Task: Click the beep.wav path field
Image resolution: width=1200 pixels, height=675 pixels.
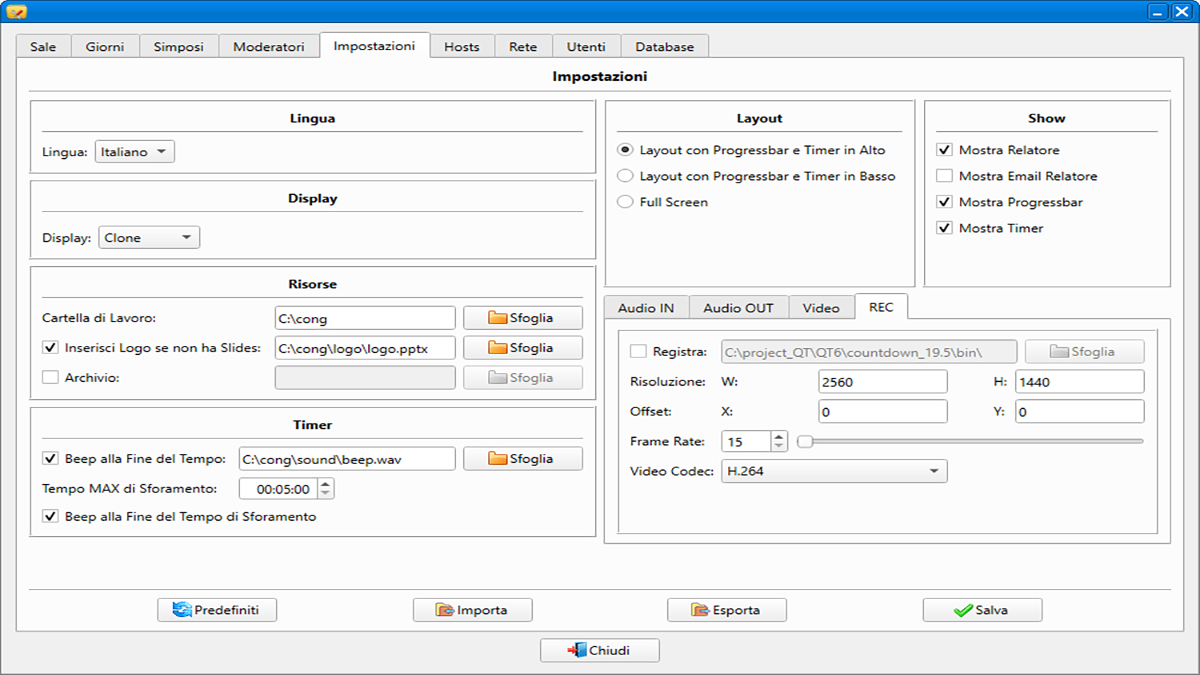Action: coord(347,458)
